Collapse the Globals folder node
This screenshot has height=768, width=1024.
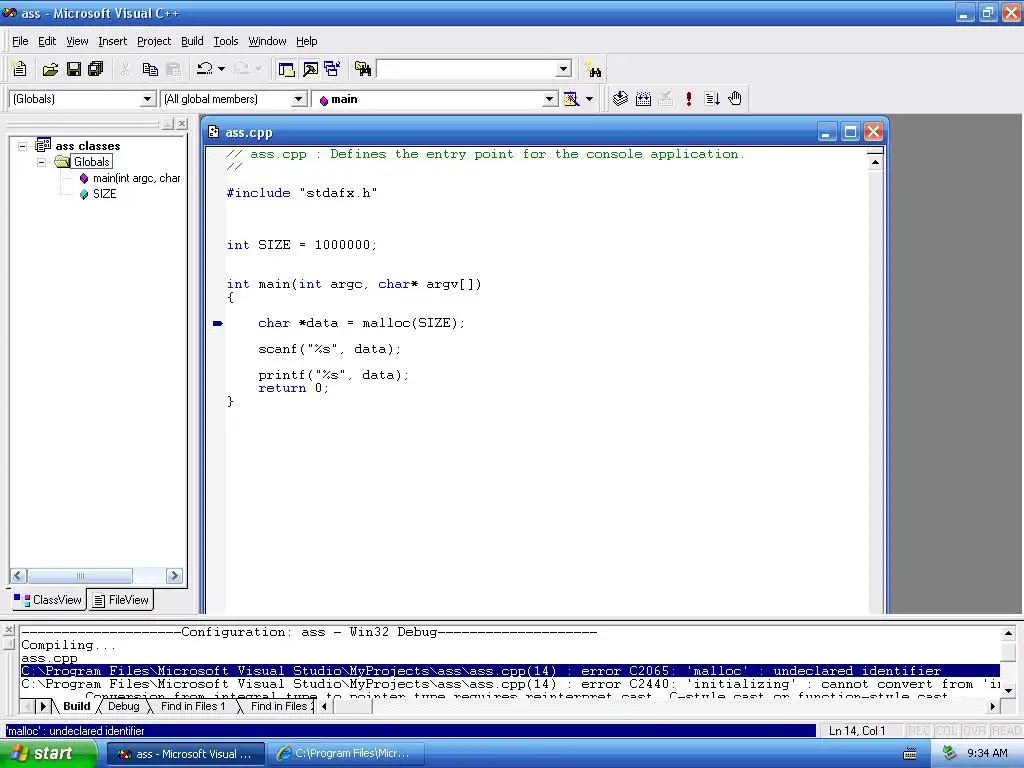pyautogui.click(x=42, y=162)
